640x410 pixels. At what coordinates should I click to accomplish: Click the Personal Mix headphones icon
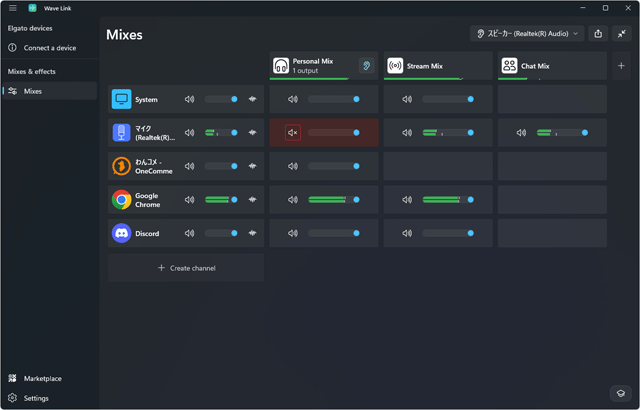pos(281,66)
